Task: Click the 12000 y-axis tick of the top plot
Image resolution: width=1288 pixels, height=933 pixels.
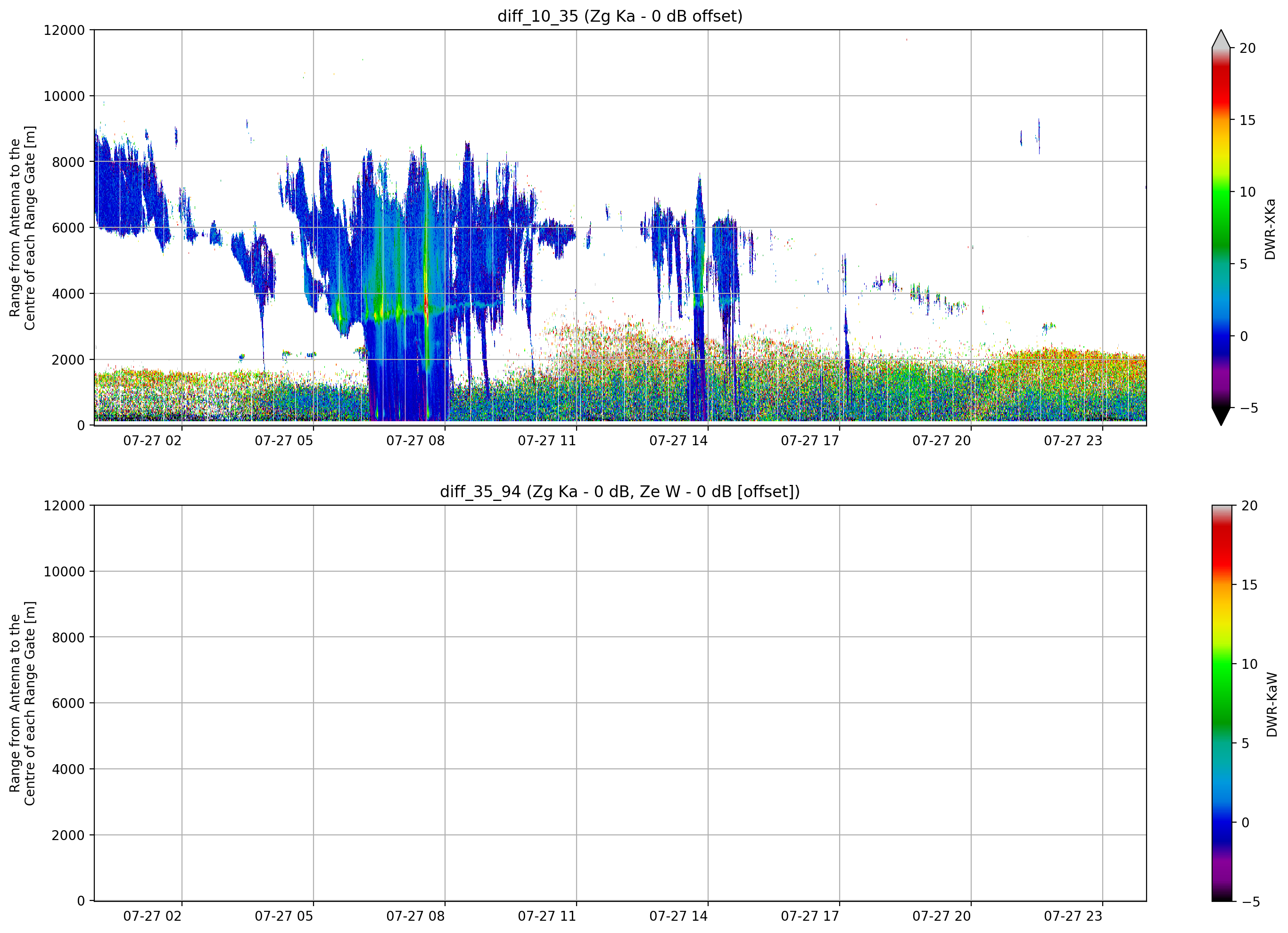Action: (x=64, y=30)
